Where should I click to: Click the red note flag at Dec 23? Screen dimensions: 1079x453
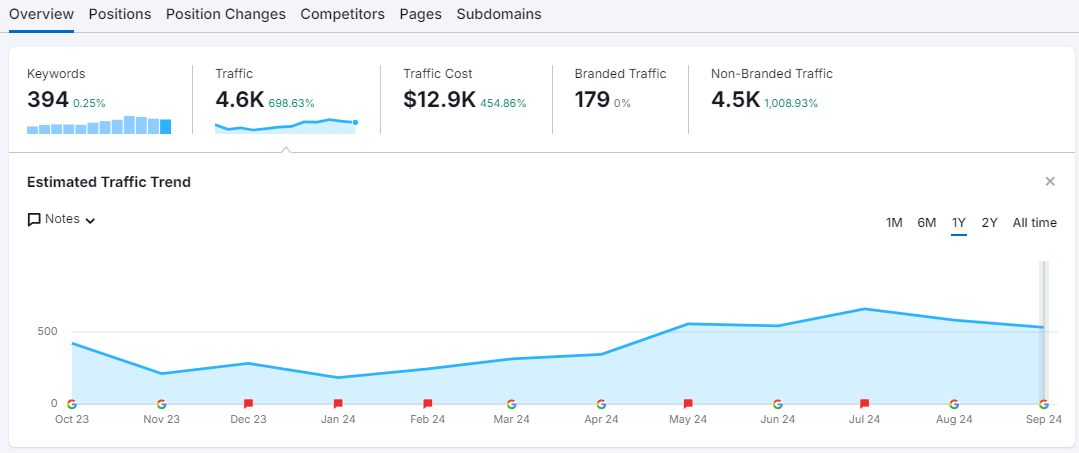(248, 404)
